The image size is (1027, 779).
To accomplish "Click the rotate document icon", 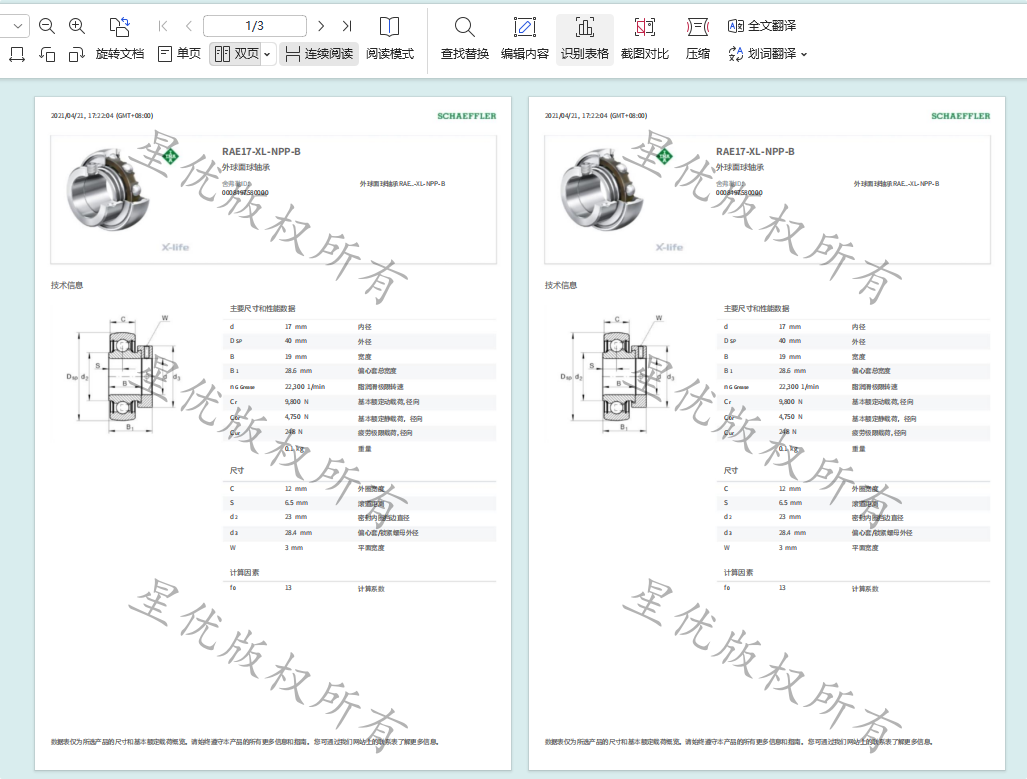I will tap(119, 26).
